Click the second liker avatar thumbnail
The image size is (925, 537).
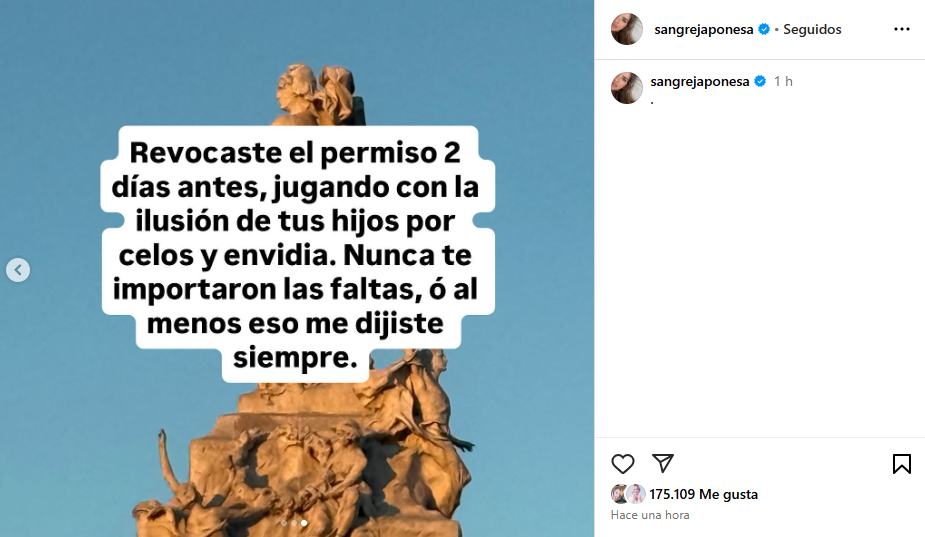[x=635, y=494]
